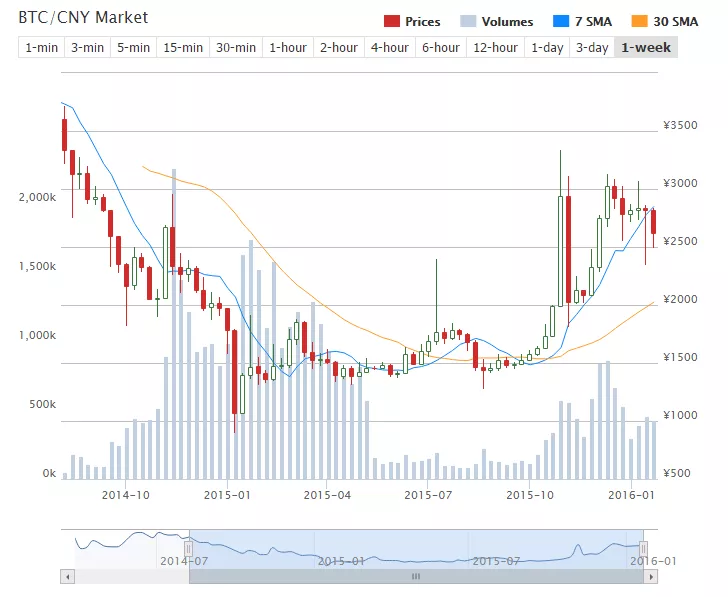Image resolution: width=728 pixels, height=597 pixels.
Task: Click the horizontal scrollbar thumb grip
Action: (416, 577)
